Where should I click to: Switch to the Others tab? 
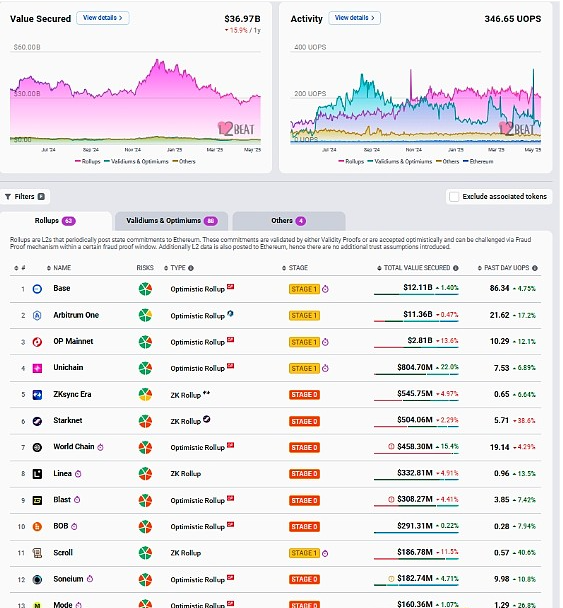tap(288, 221)
